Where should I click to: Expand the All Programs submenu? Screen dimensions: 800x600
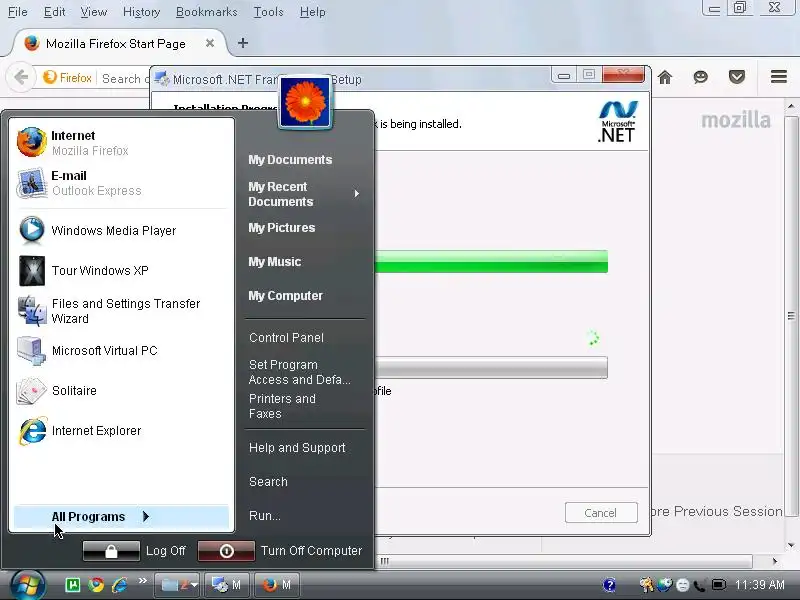pyautogui.click(x=121, y=517)
